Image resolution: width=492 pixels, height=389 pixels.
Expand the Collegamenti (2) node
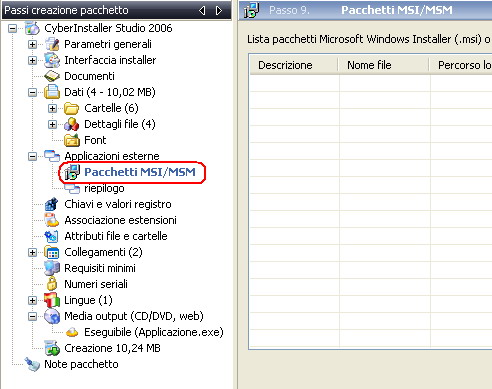click(x=32, y=252)
